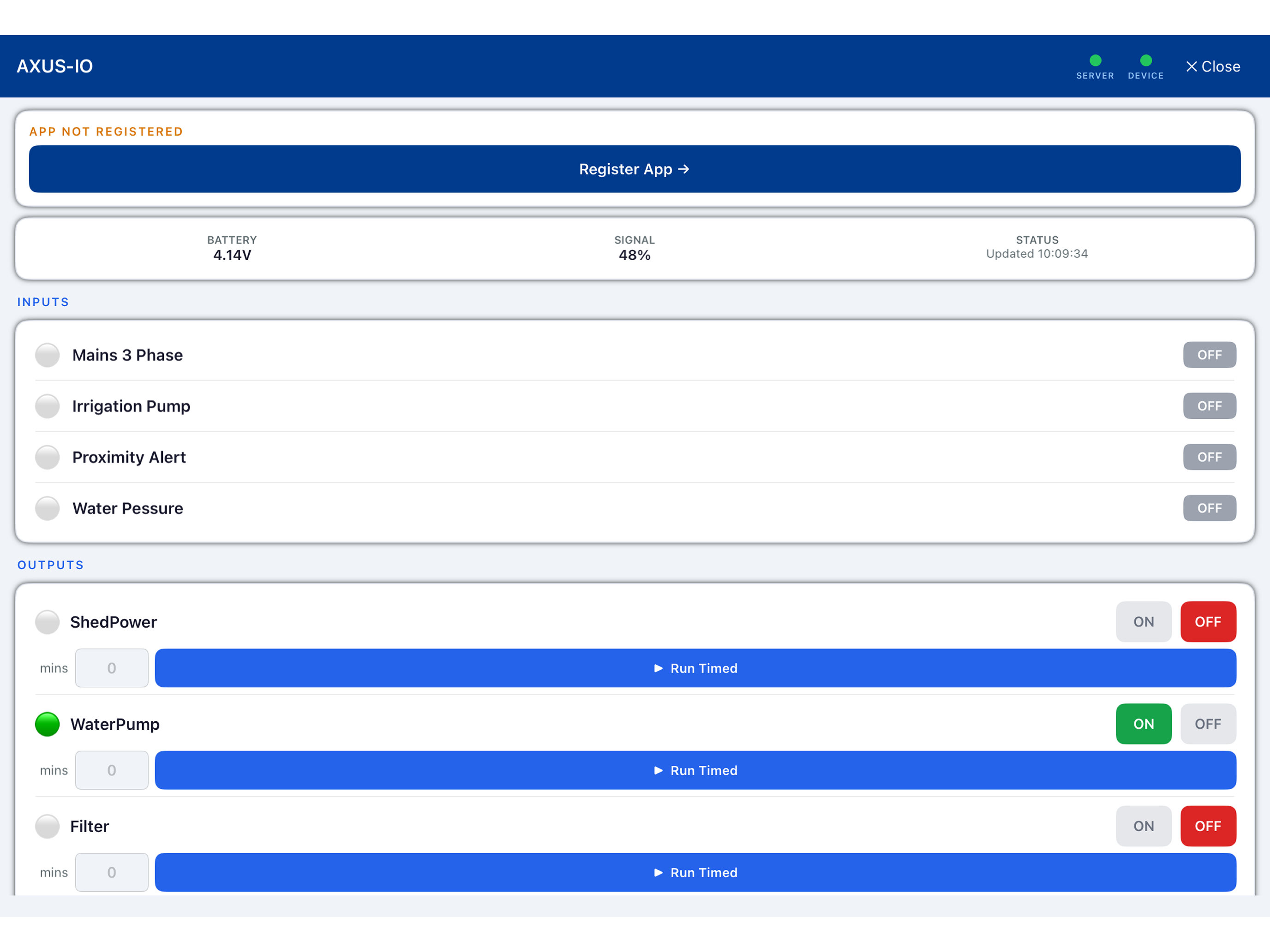Screen dimensions: 1270x952
Task: Click the INPUTS section heading
Action: (x=43, y=302)
